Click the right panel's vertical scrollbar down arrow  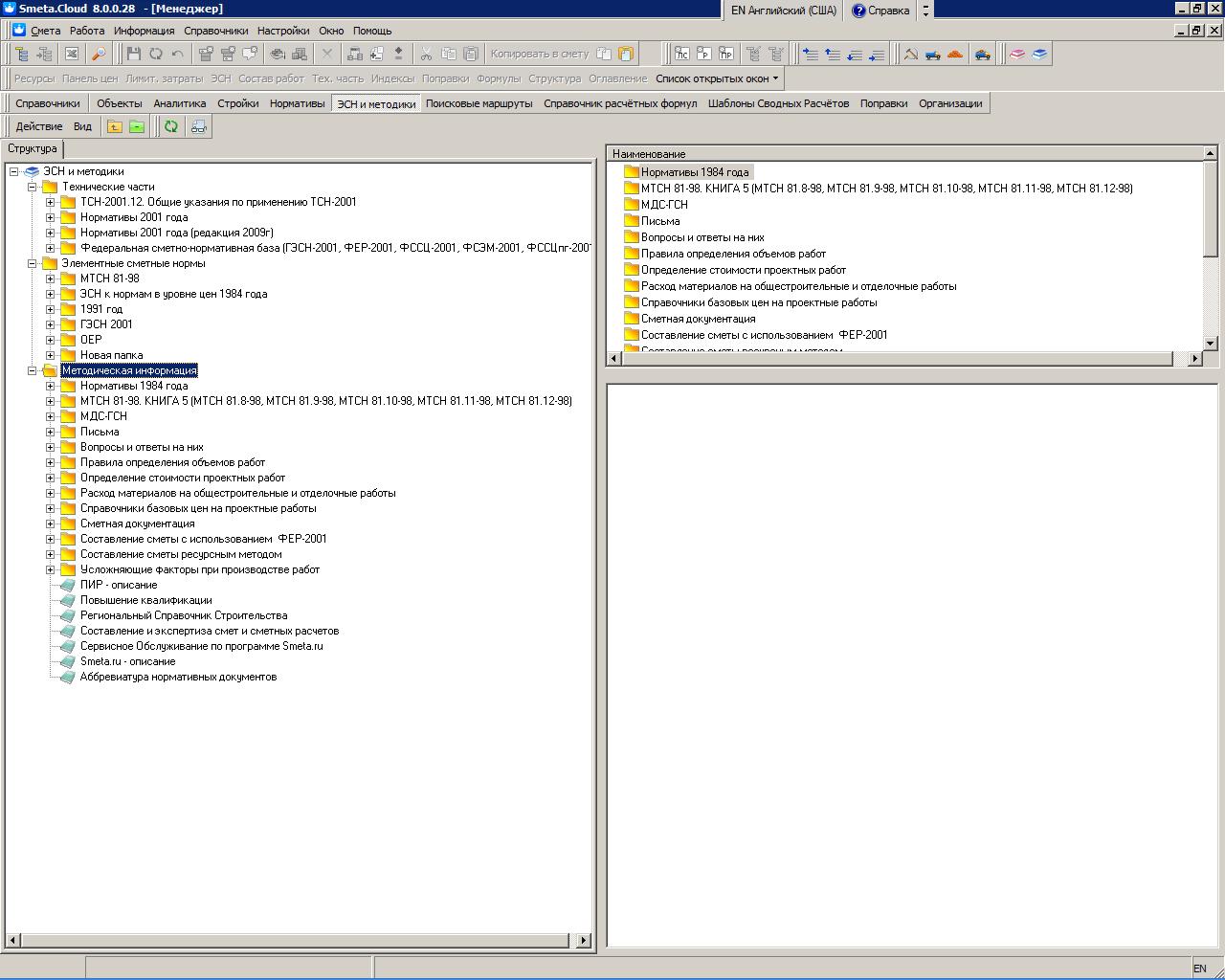point(1210,343)
